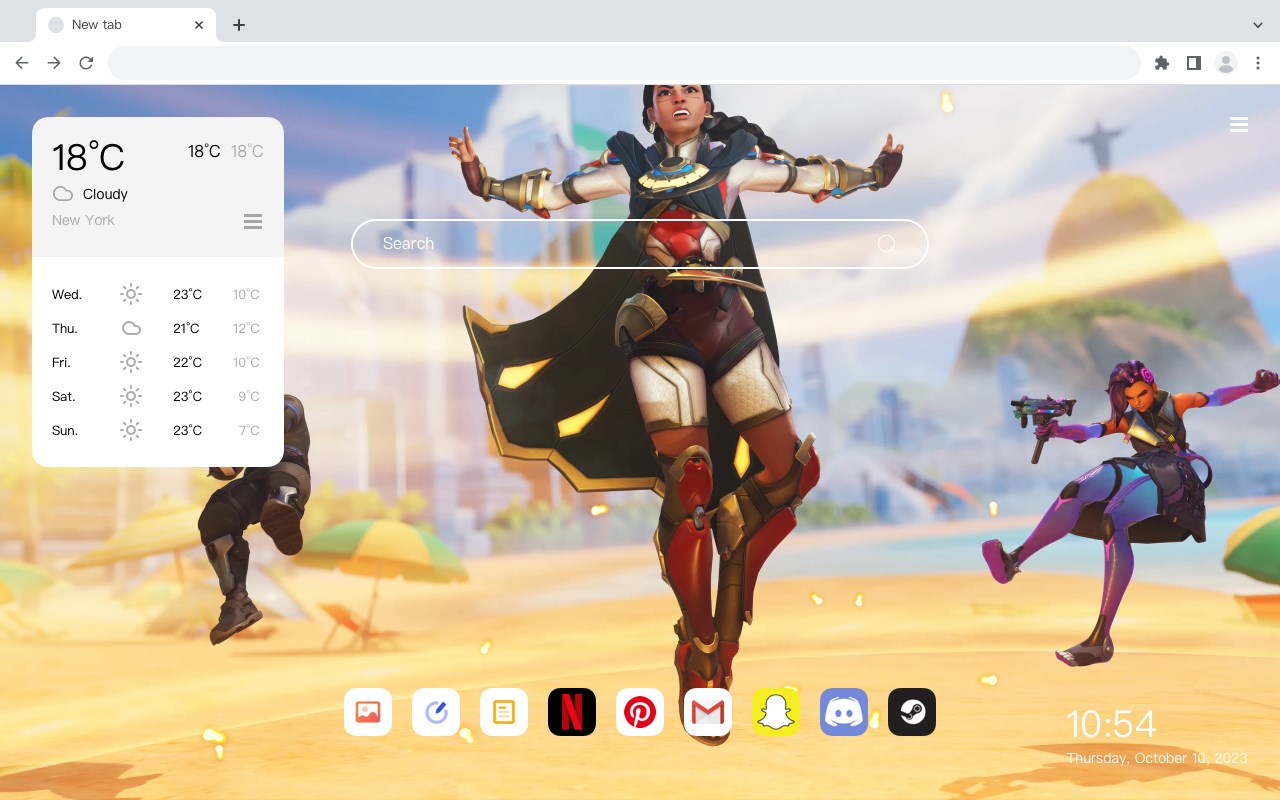Viewport: 1280px width, 800px height.
Task: Open the Discord shortcut
Action: point(844,712)
